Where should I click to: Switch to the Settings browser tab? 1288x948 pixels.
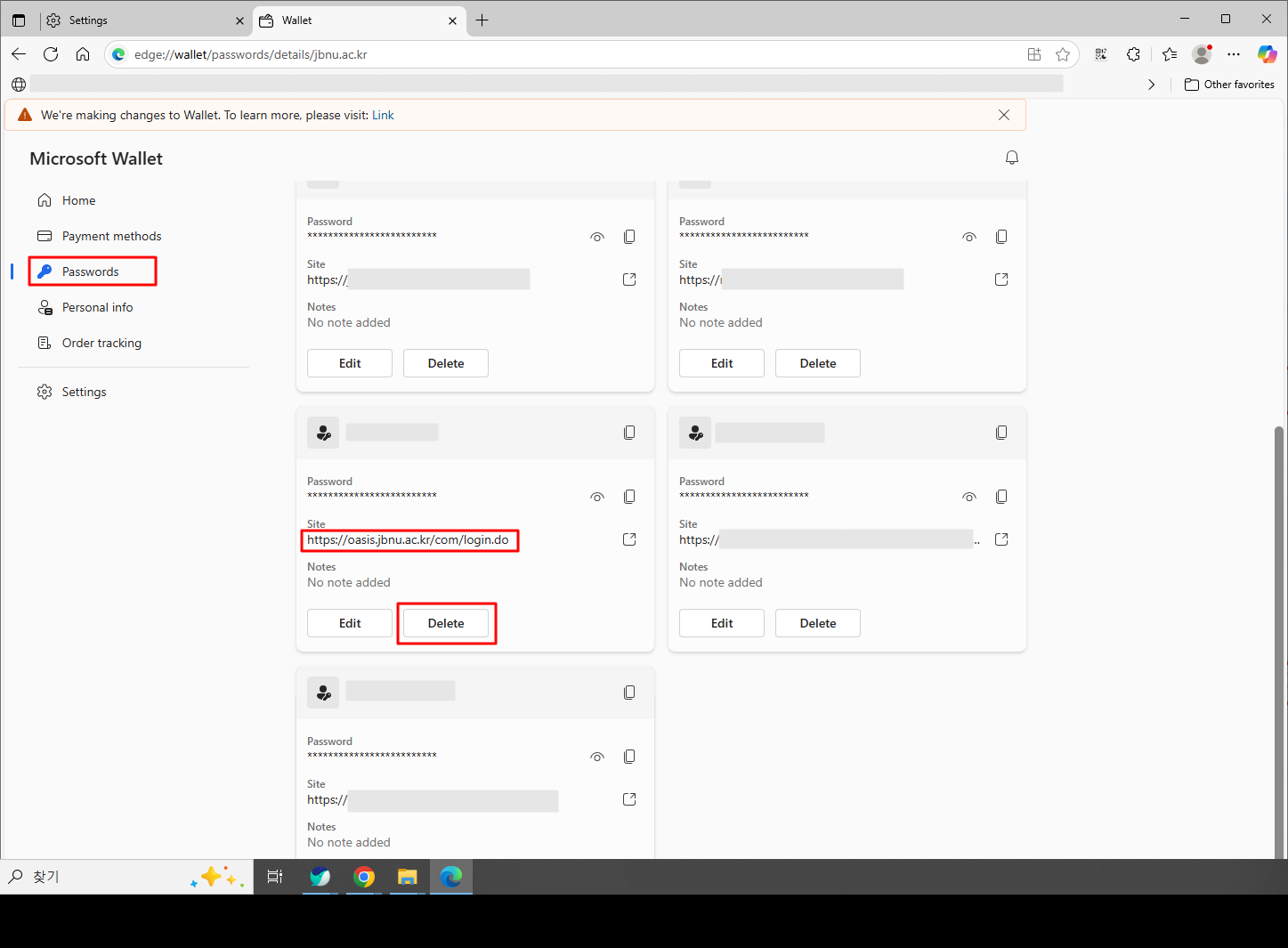pyautogui.click(x=145, y=20)
